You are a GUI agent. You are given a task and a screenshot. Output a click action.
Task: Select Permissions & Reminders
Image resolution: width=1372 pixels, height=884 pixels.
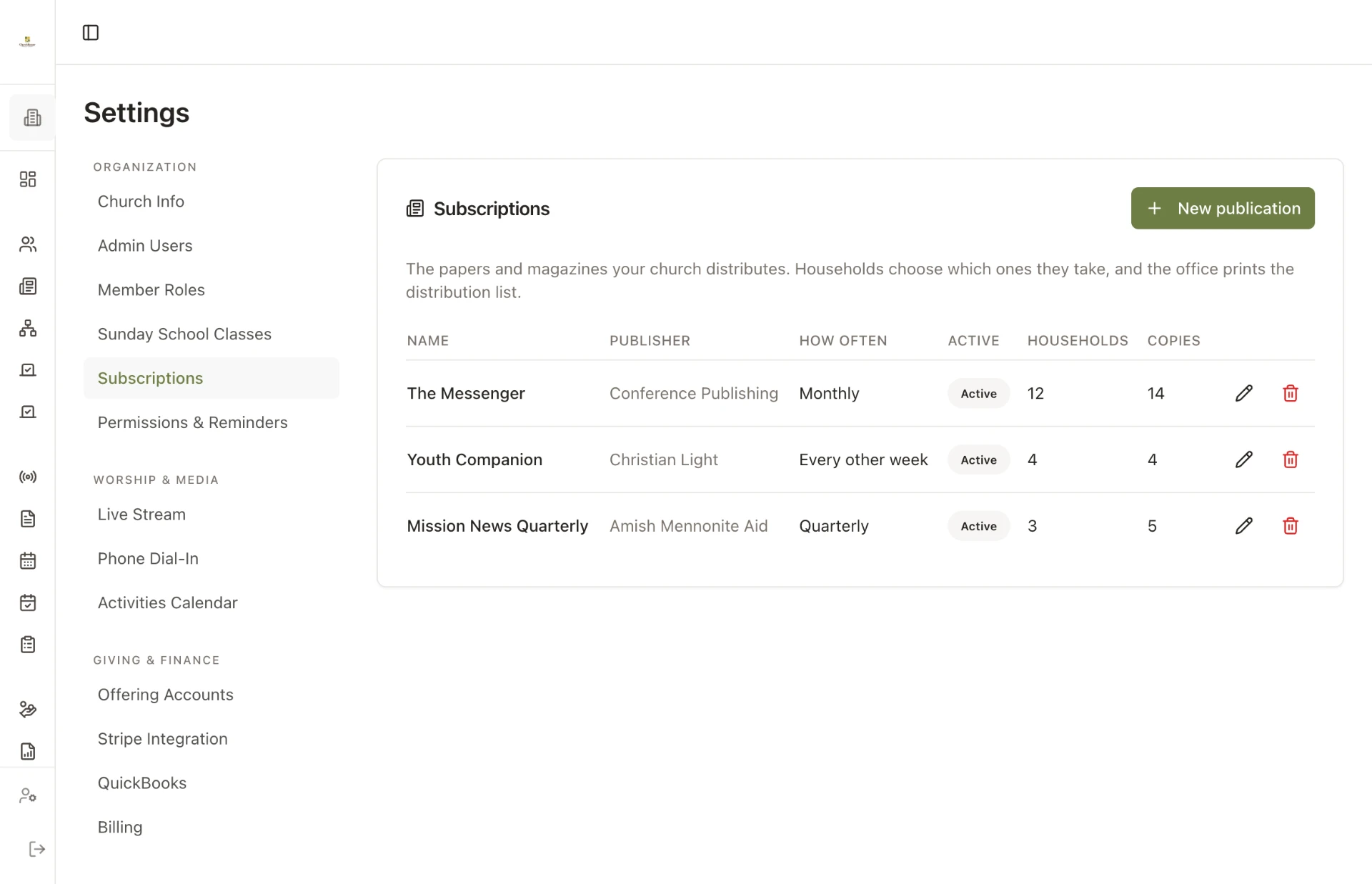pyautogui.click(x=192, y=422)
